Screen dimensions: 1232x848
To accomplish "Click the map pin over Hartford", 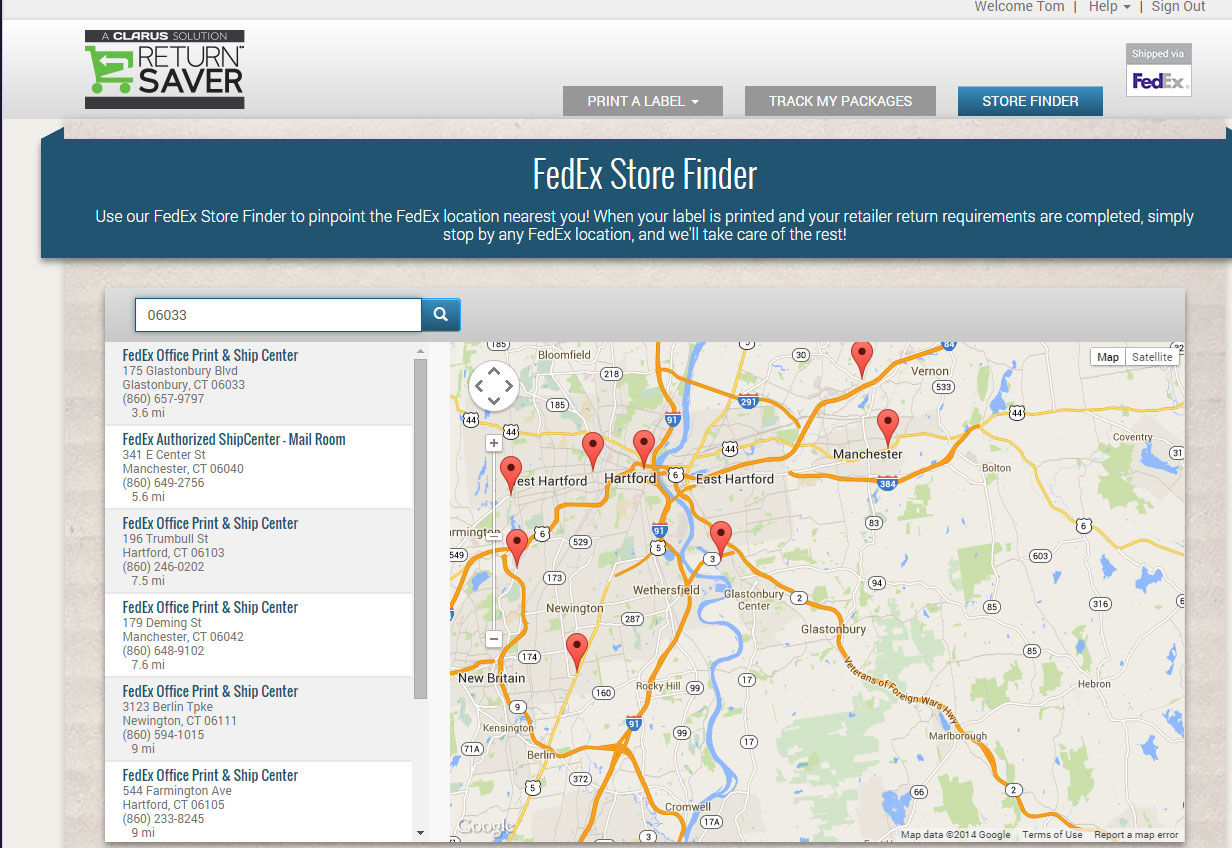I will [x=644, y=449].
